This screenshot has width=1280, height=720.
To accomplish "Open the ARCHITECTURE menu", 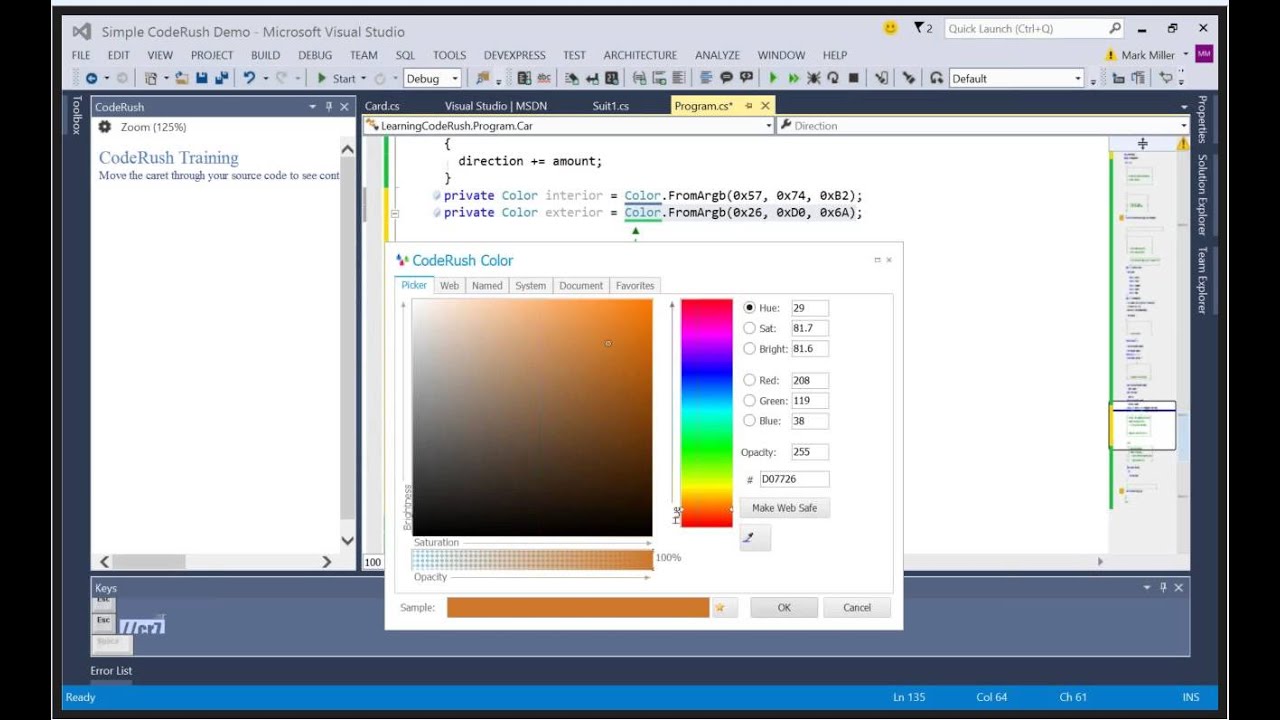I will pos(640,55).
